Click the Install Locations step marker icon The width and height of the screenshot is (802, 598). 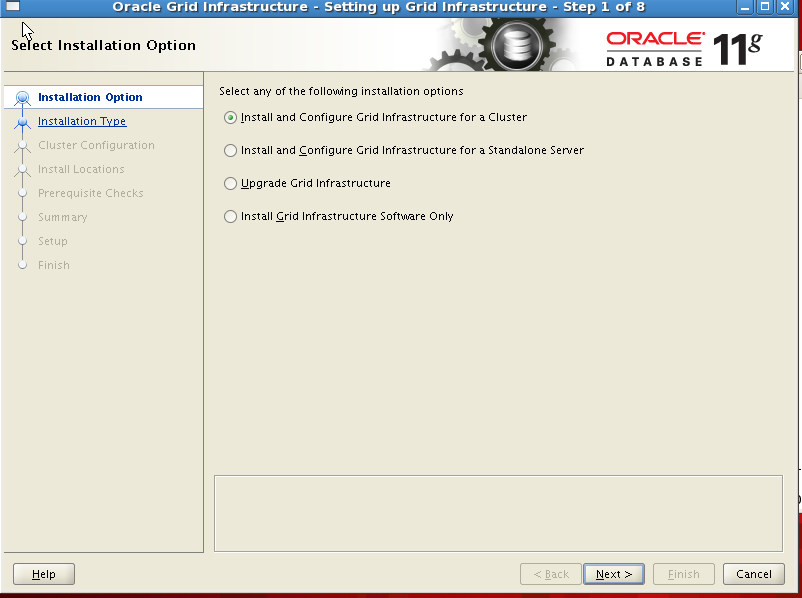pyautogui.click(x=22, y=170)
